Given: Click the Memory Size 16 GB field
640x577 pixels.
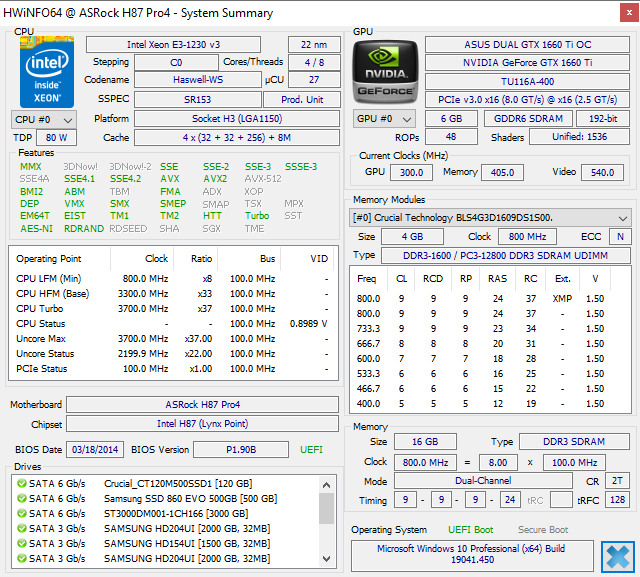Looking at the screenshot, I should pyautogui.click(x=425, y=442).
